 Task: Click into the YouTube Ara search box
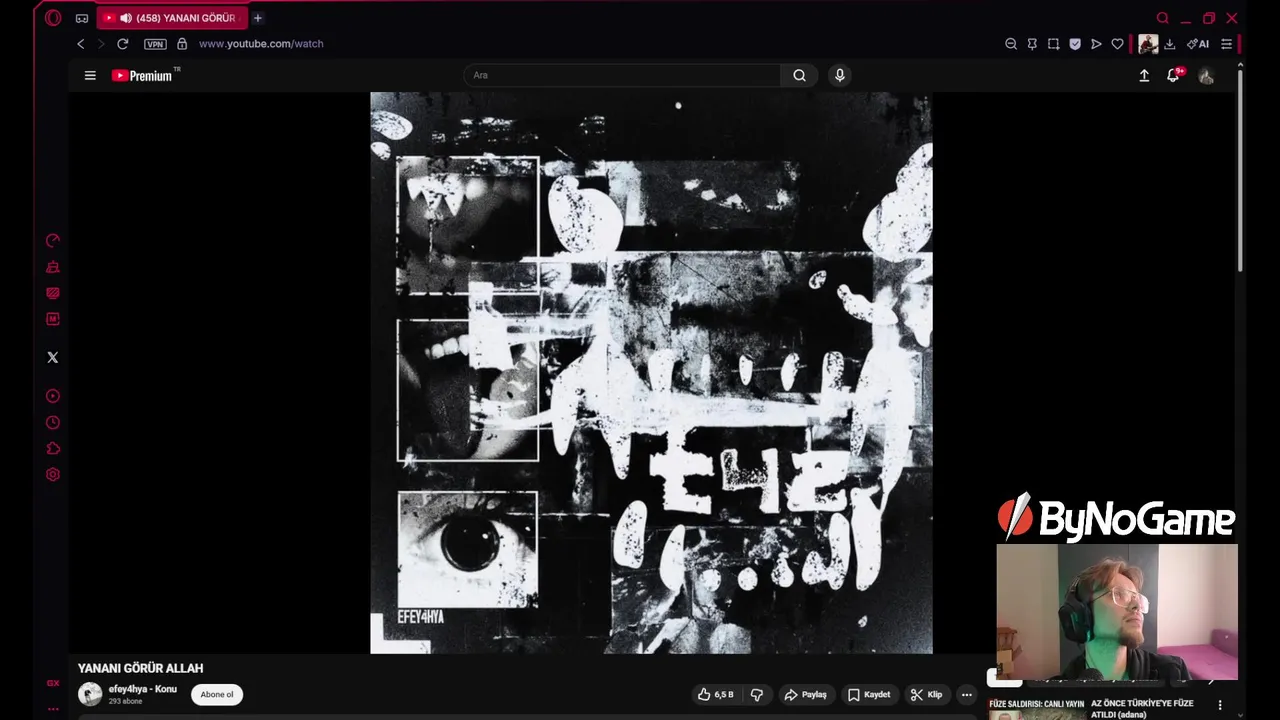(622, 75)
